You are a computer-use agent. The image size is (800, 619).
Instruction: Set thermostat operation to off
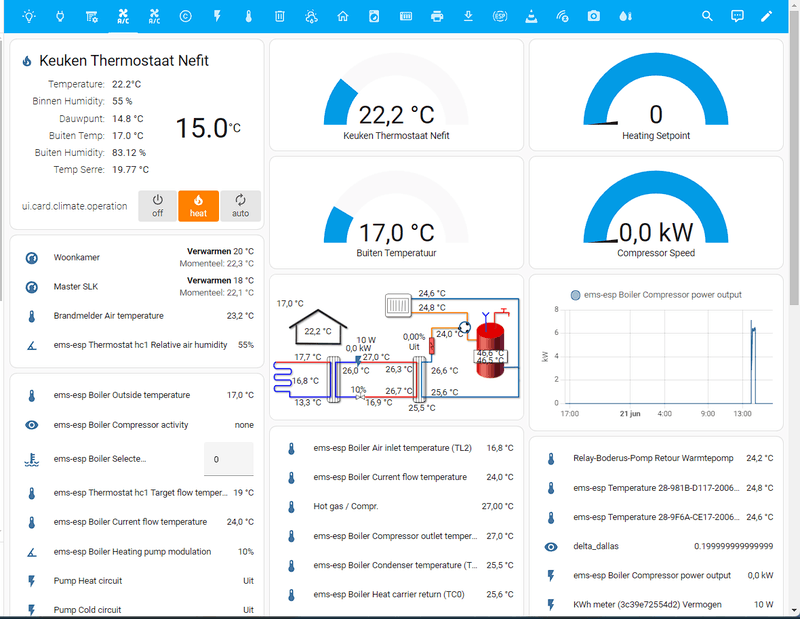(158, 206)
